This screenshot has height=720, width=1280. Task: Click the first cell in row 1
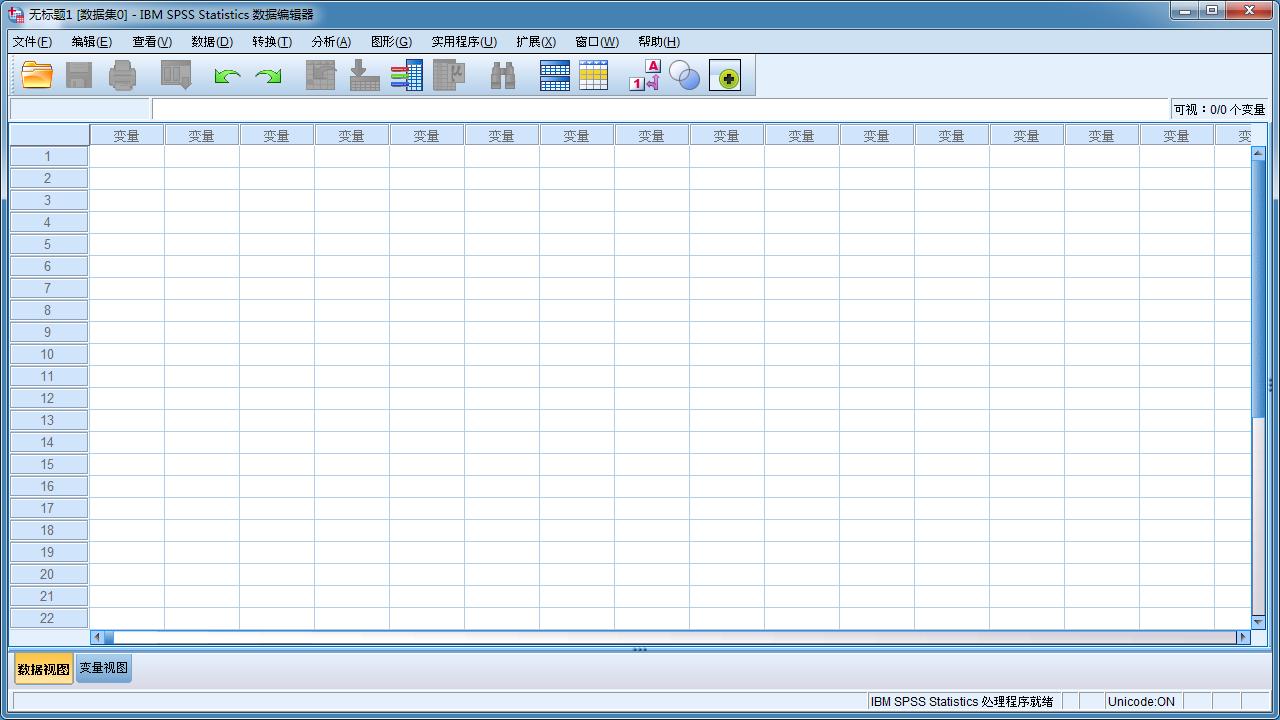[x=126, y=156]
